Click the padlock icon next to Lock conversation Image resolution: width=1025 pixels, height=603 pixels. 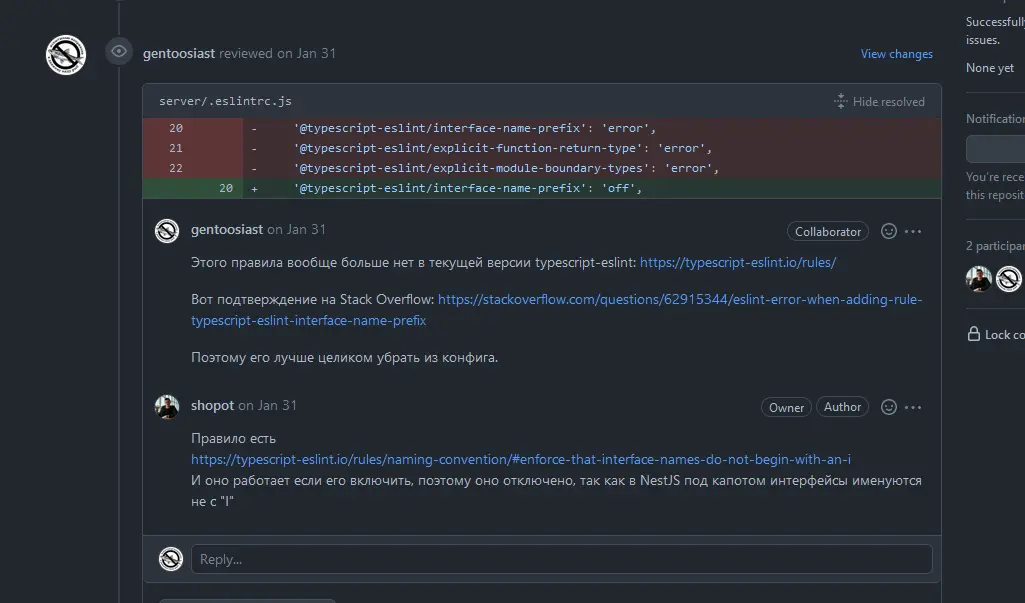975,334
